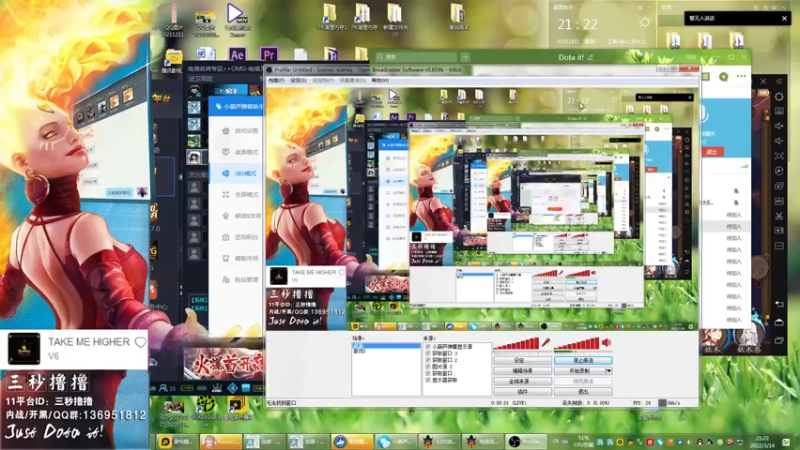Image resolution: width=800 pixels, height=450 pixels.
Task: Close the 暂无人说话 black overlay bar
Action: pos(784,18)
